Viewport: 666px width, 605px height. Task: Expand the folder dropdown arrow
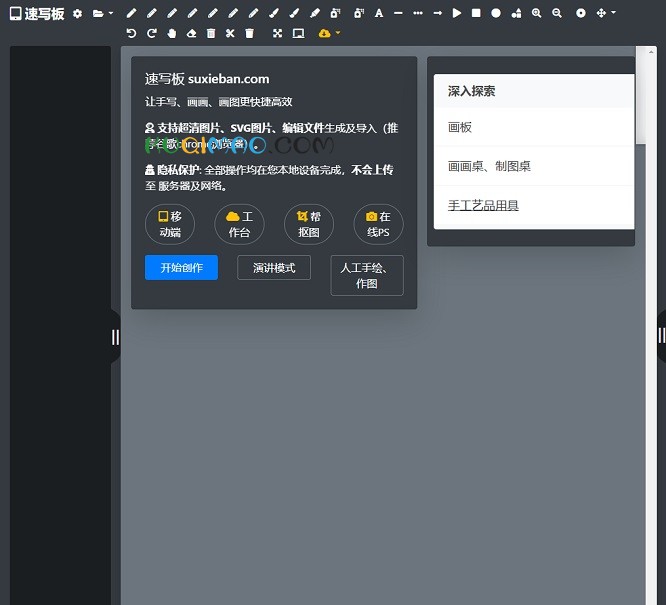click(111, 13)
